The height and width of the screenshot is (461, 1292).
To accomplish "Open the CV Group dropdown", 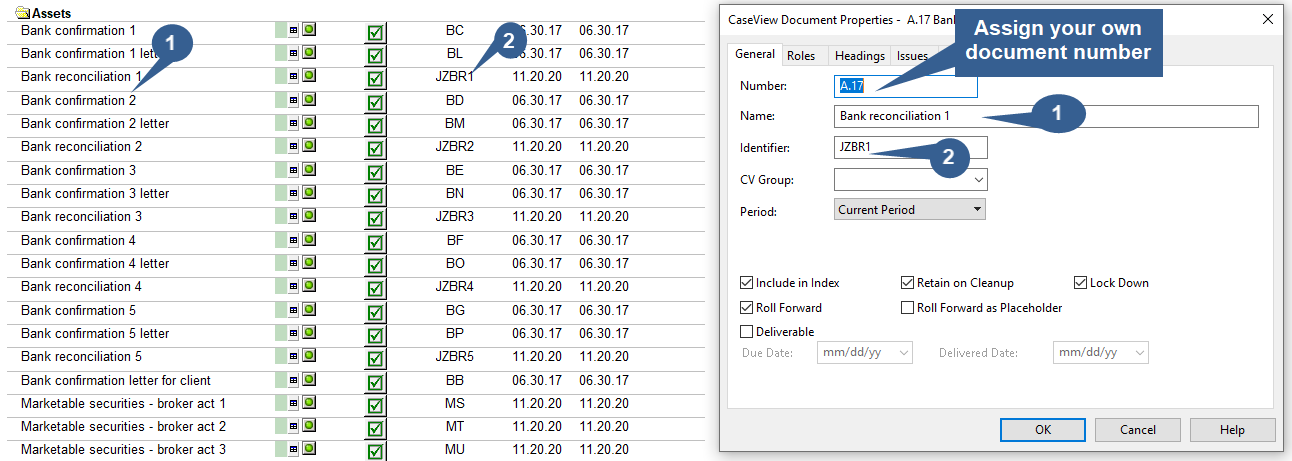I will pyautogui.click(x=978, y=180).
